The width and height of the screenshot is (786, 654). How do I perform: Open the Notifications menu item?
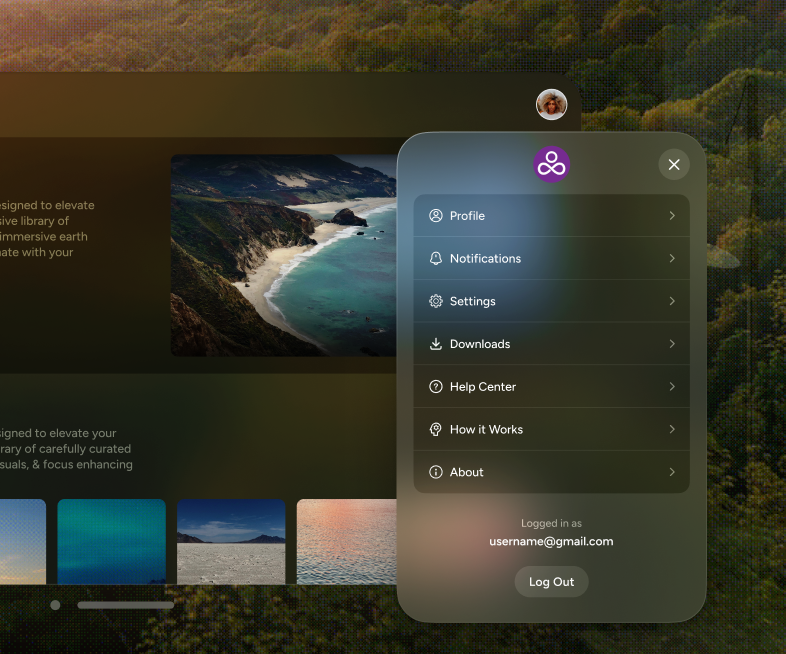[x=551, y=258]
